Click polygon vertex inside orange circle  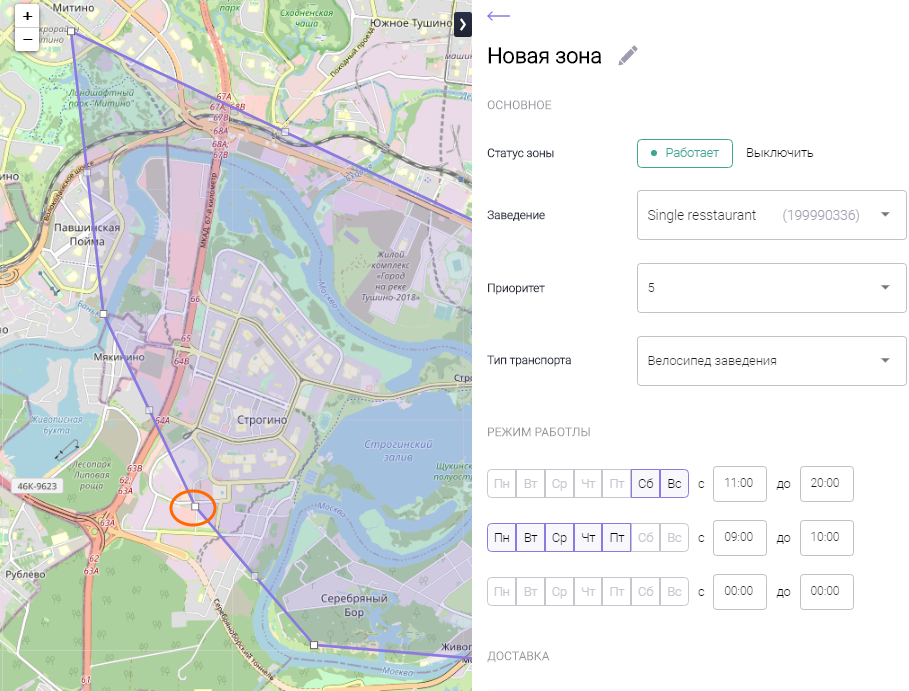click(x=196, y=508)
